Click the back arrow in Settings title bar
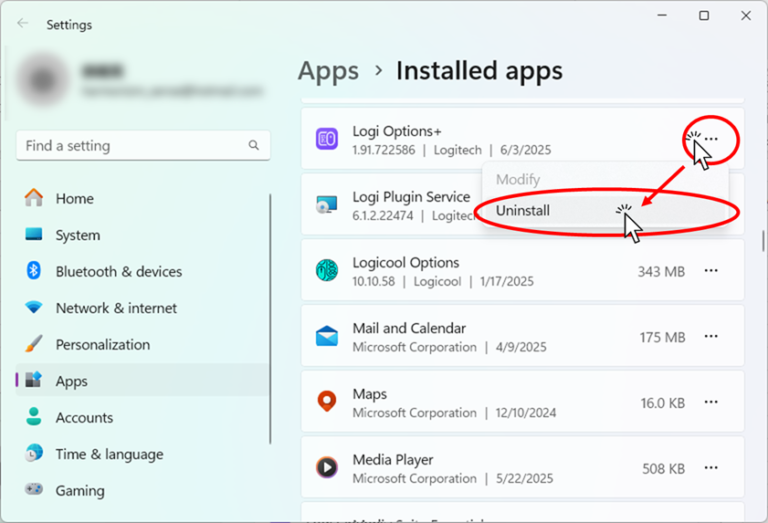Image resolution: width=768 pixels, height=523 pixels. [22, 24]
